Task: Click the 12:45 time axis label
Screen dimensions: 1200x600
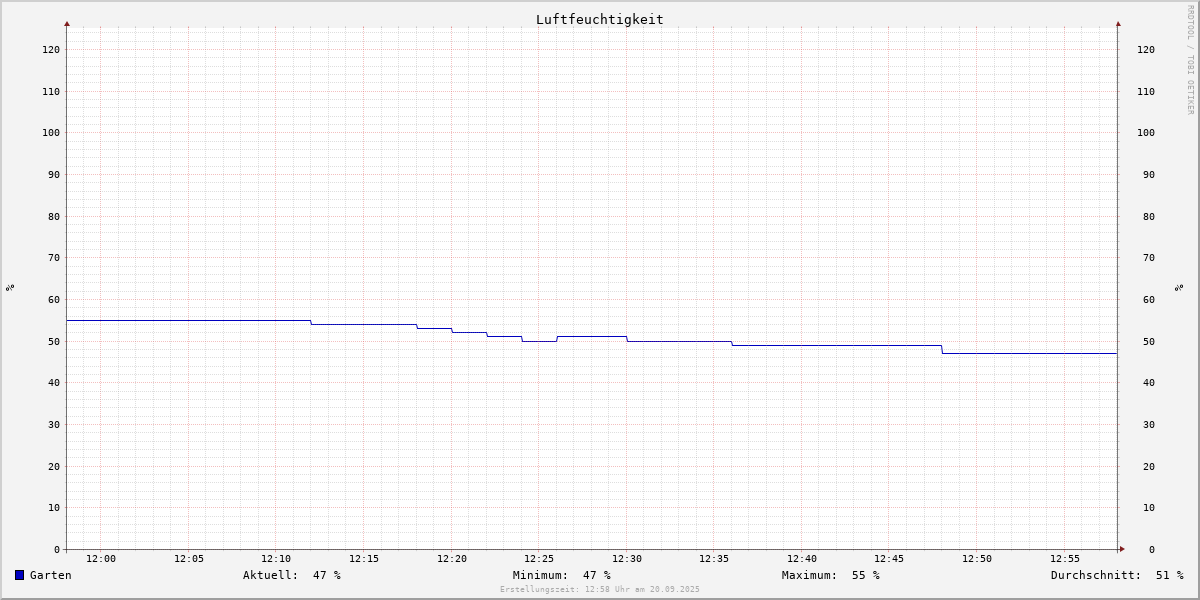Action: pyautogui.click(x=890, y=559)
